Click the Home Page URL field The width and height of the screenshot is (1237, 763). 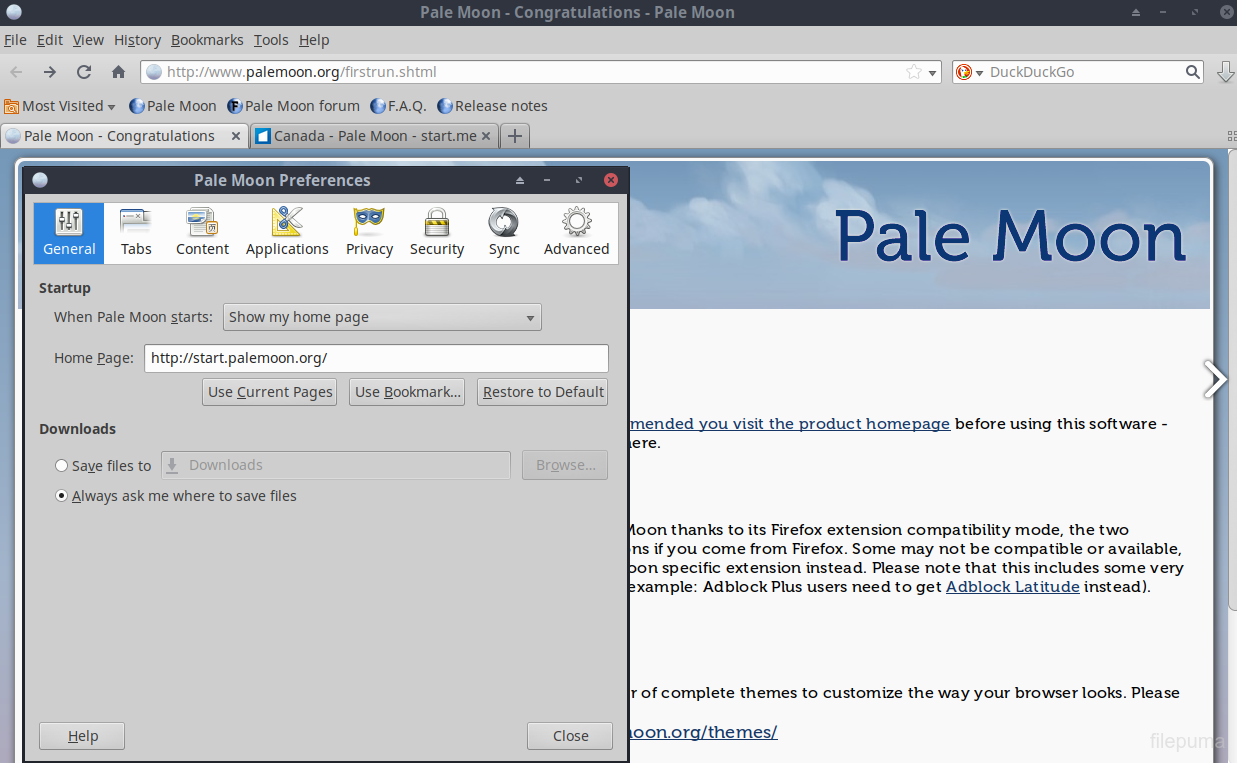click(x=376, y=358)
